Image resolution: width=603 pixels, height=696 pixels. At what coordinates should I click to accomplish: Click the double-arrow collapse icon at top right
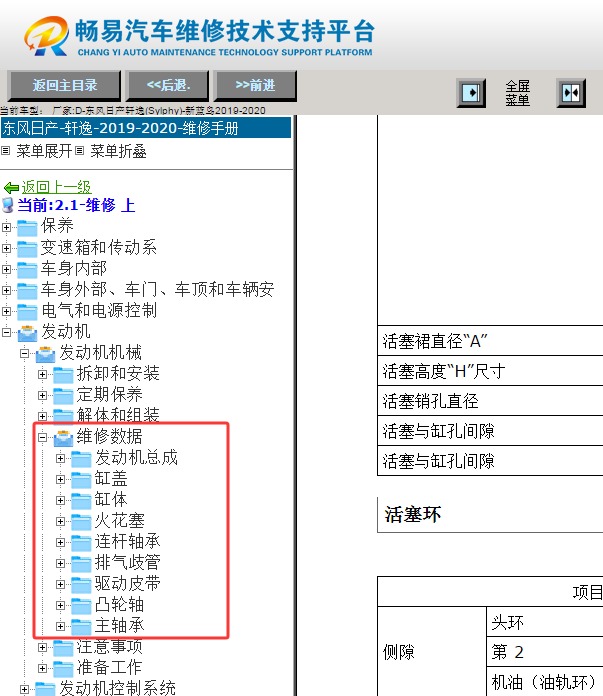[571, 93]
